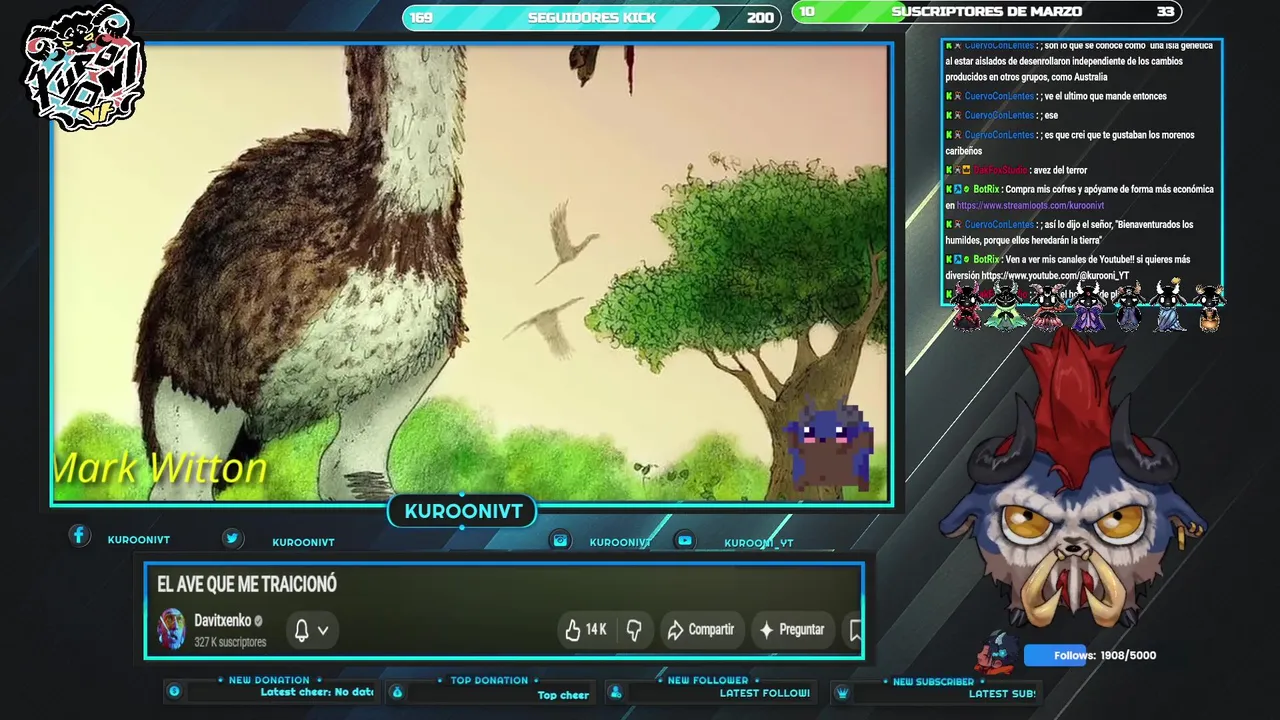Viewport: 1280px width, 720px height.
Task: Click the New Subscriber crown icon
Action: 842,692
